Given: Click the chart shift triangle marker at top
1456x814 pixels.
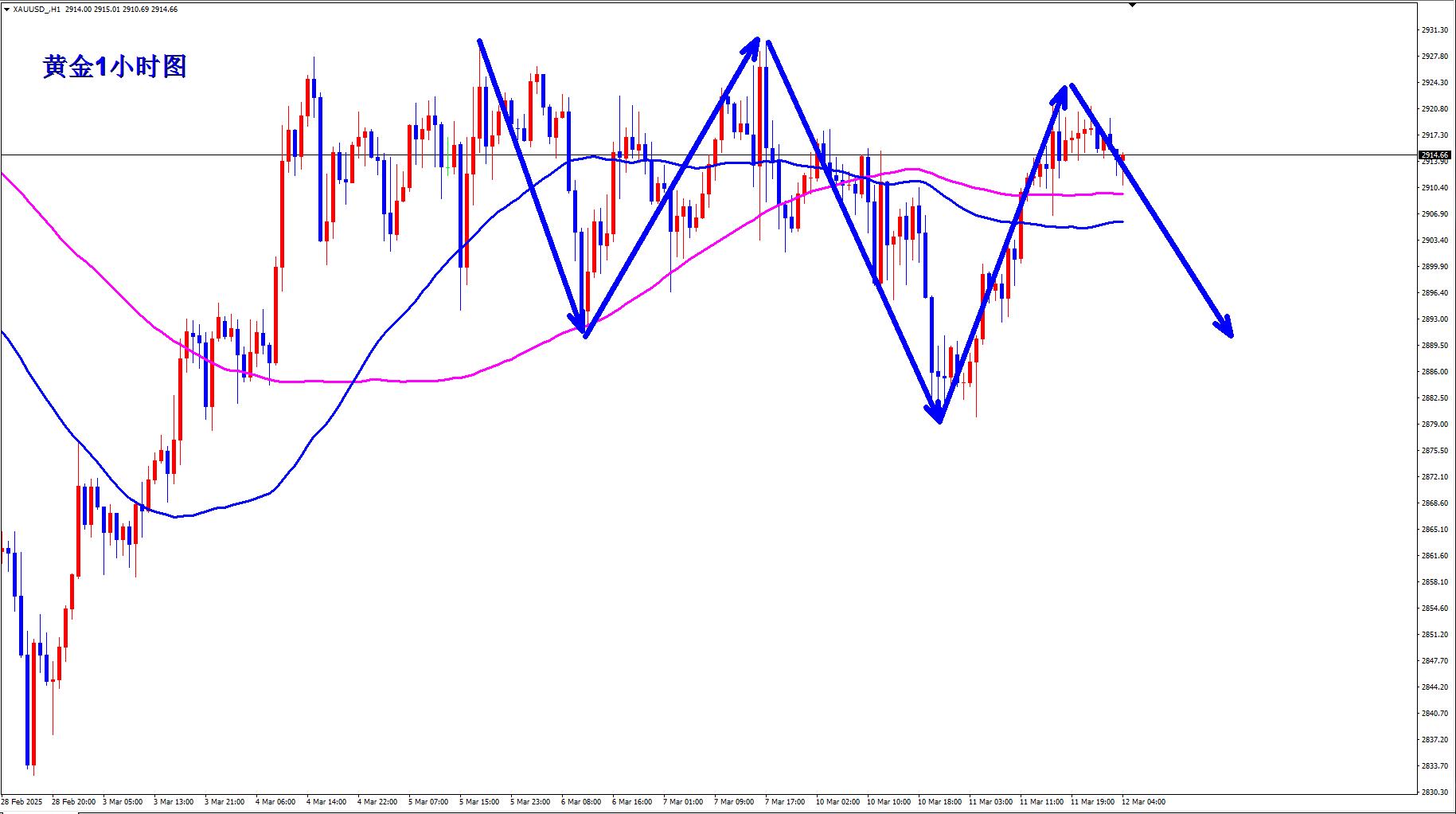Looking at the screenshot, I should tap(1132, 5).
